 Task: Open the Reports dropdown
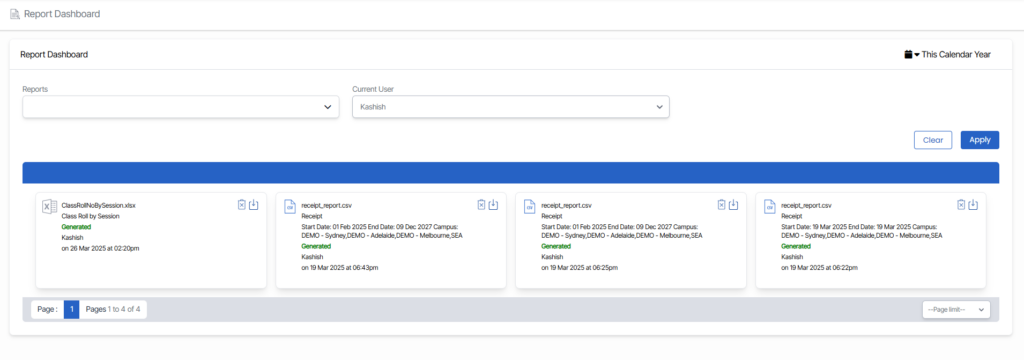pyautogui.click(x=181, y=107)
